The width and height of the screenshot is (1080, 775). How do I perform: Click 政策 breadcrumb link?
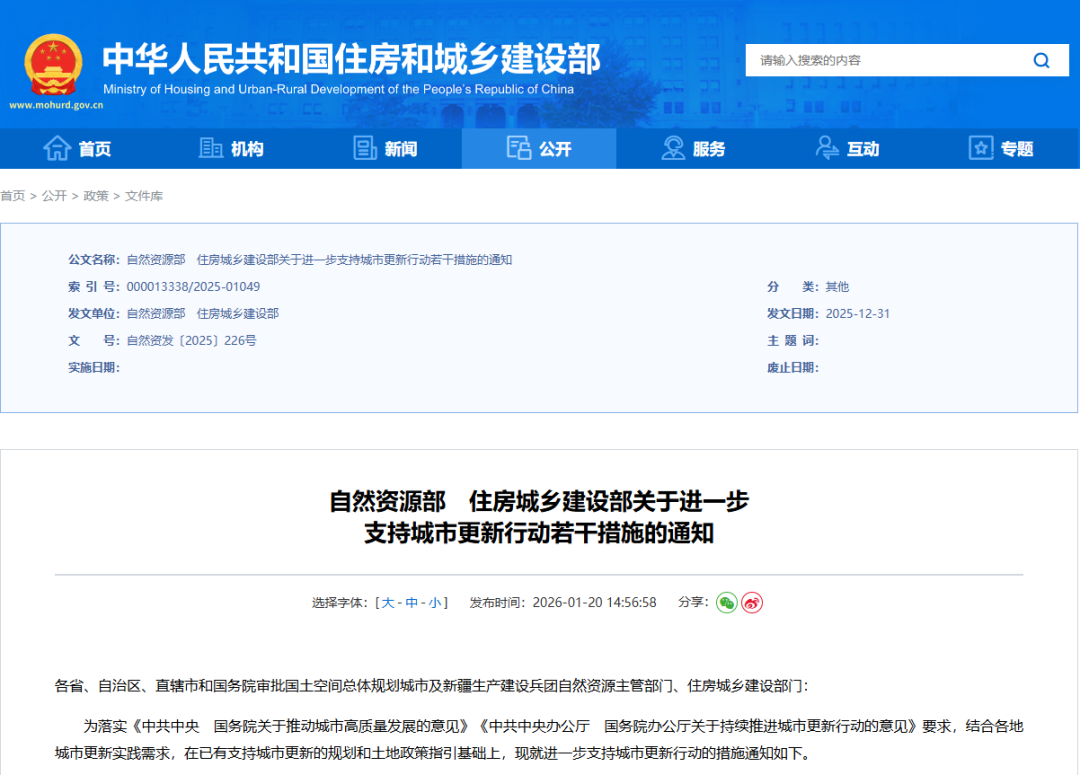(x=96, y=196)
